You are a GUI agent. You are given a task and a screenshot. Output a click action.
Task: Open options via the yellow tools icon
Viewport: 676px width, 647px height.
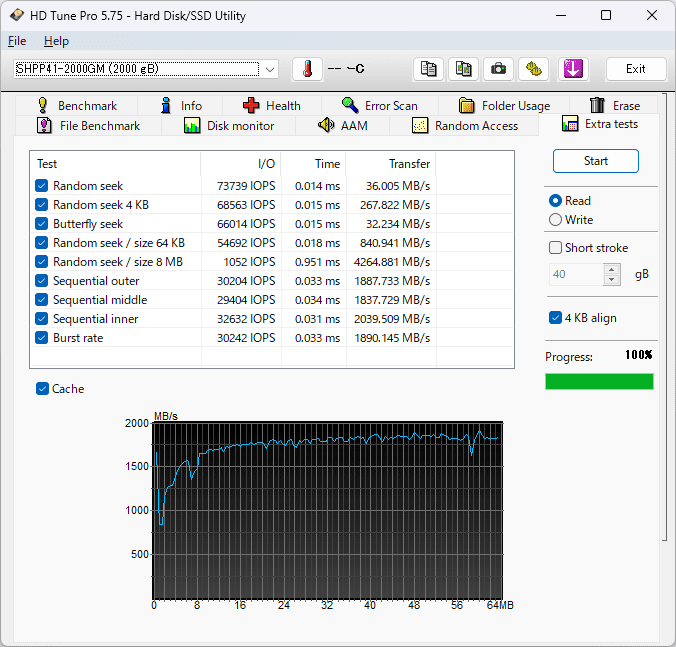pyautogui.click(x=534, y=69)
